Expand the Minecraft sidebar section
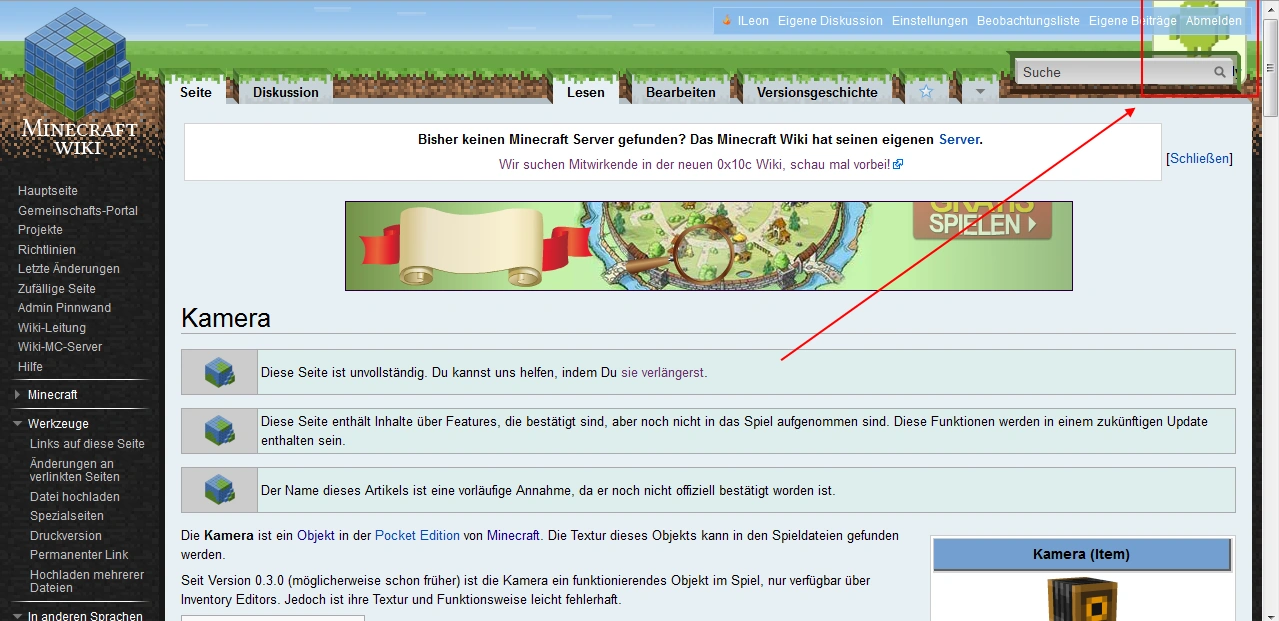Image resolution: width=1279 pixels, height=621 pixels. point(52,395)
